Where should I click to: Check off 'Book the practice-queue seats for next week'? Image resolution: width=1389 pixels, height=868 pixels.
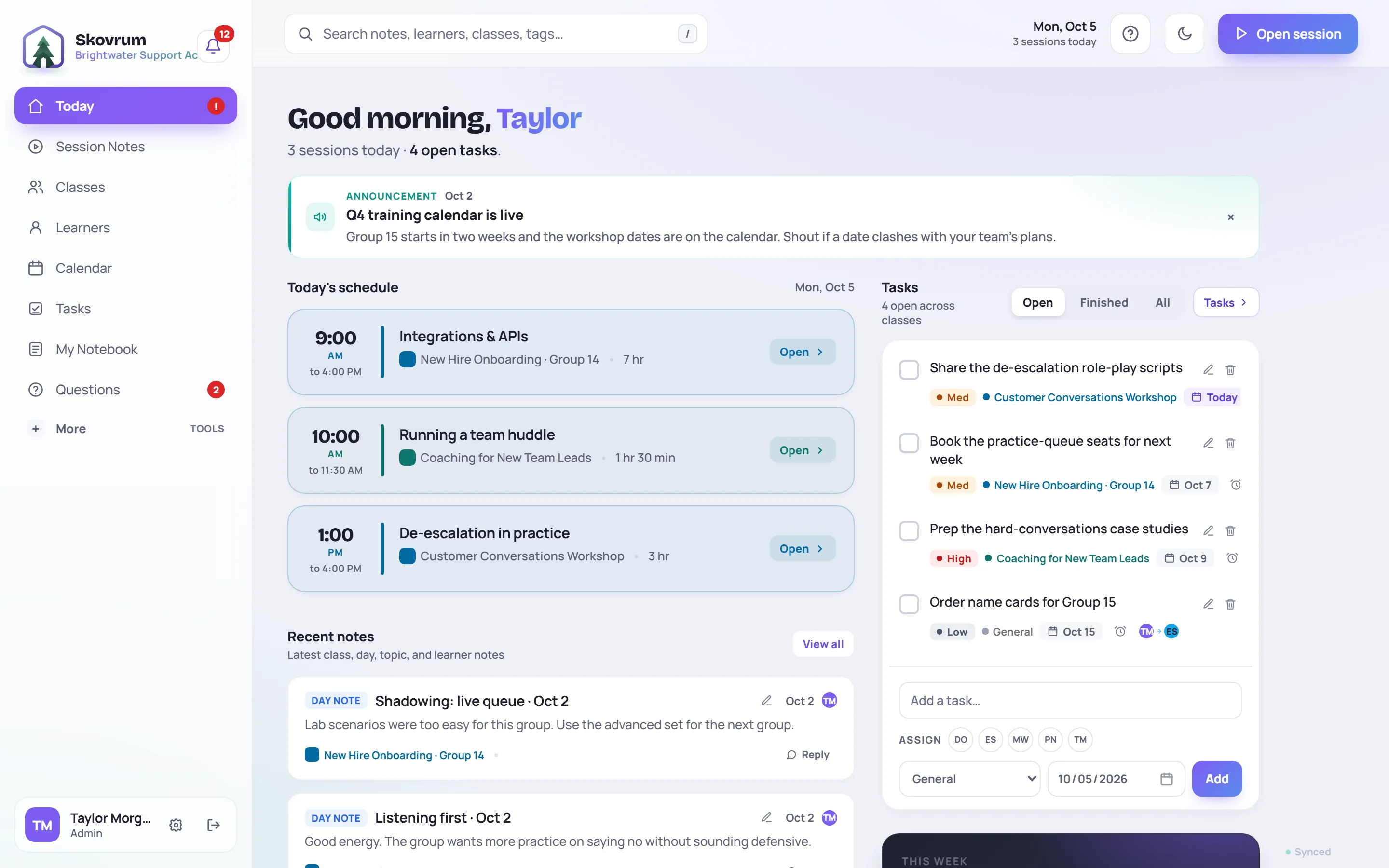[909, 443]
